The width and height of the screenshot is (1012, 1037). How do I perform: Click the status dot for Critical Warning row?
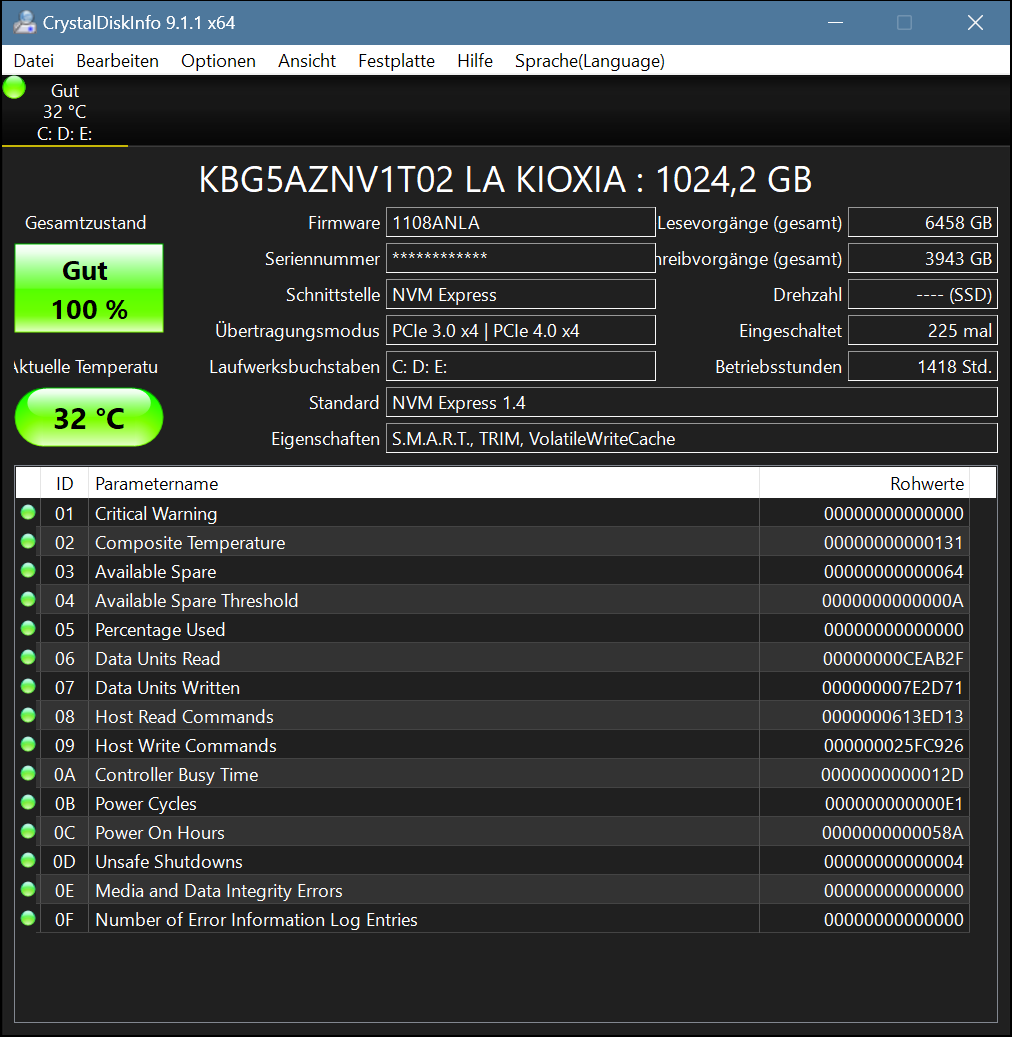28,513
